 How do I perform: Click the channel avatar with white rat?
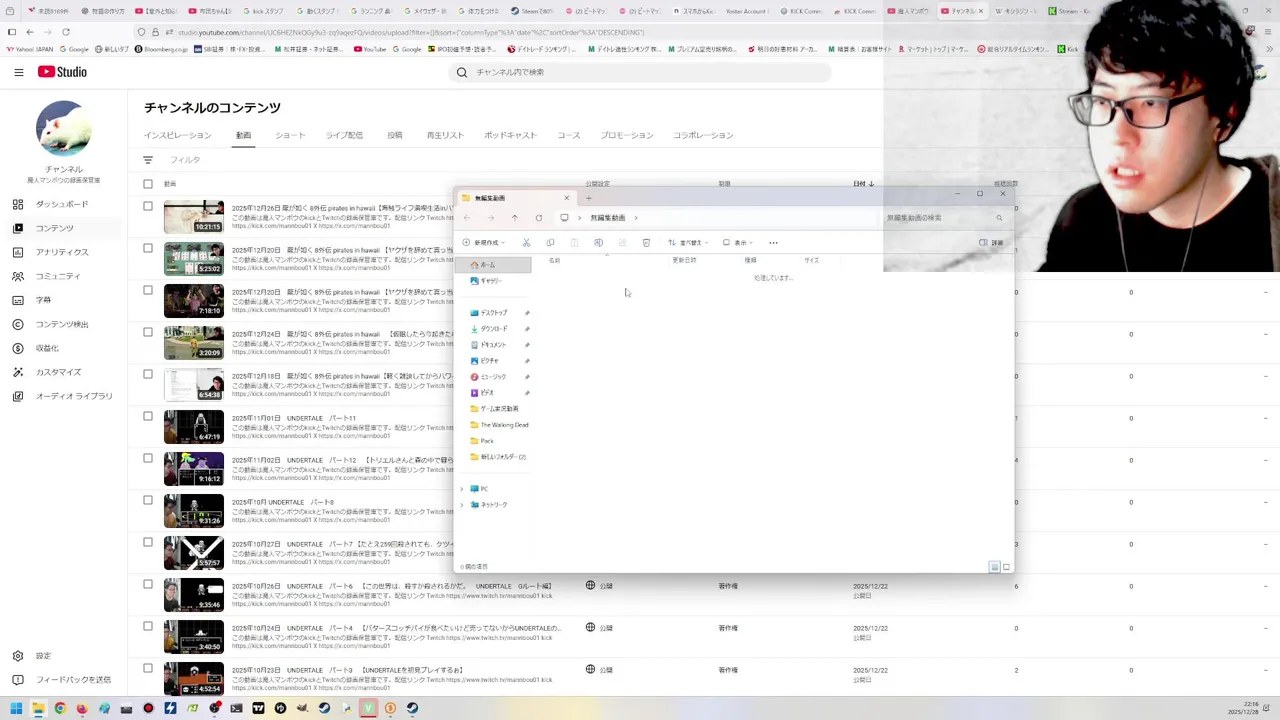click(64, 128)
